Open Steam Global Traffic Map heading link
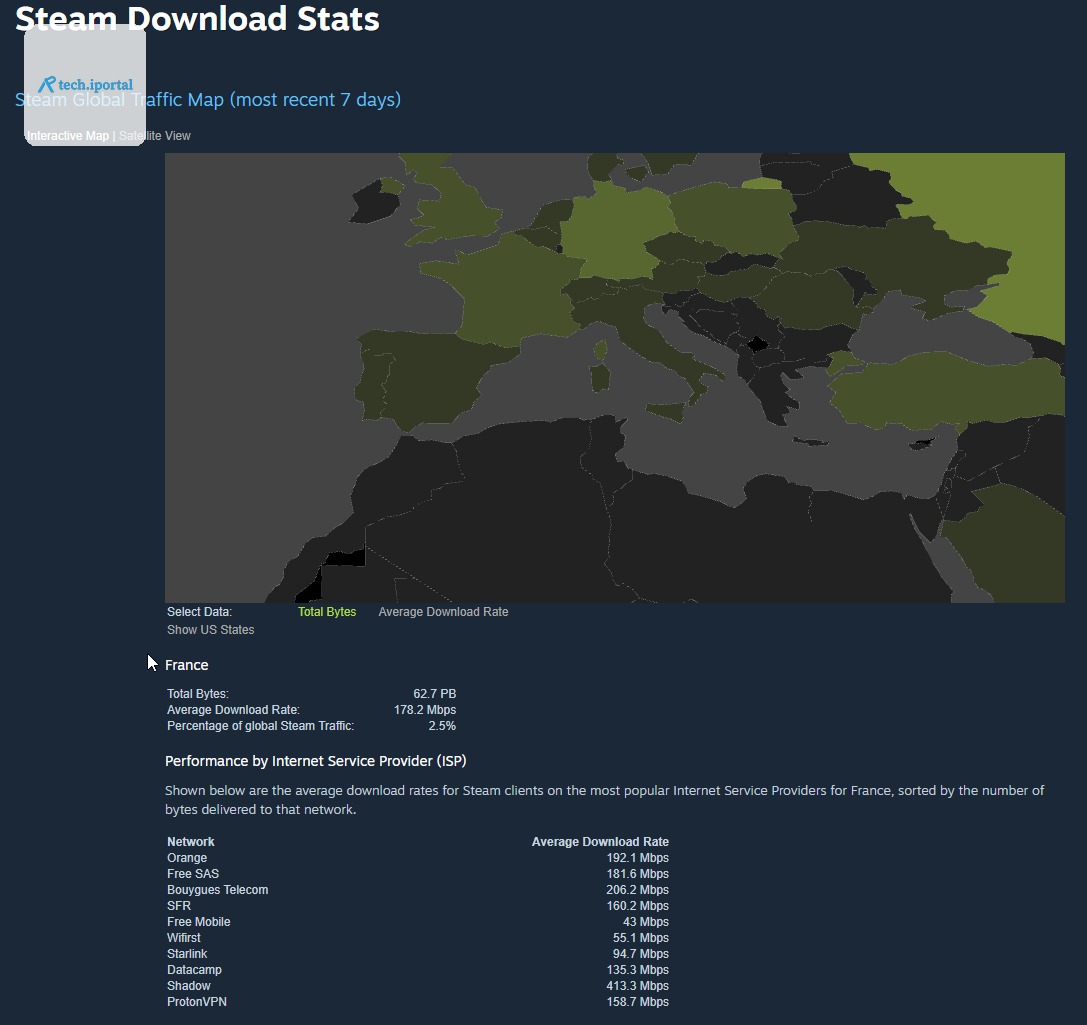 (x=208, y=100)
